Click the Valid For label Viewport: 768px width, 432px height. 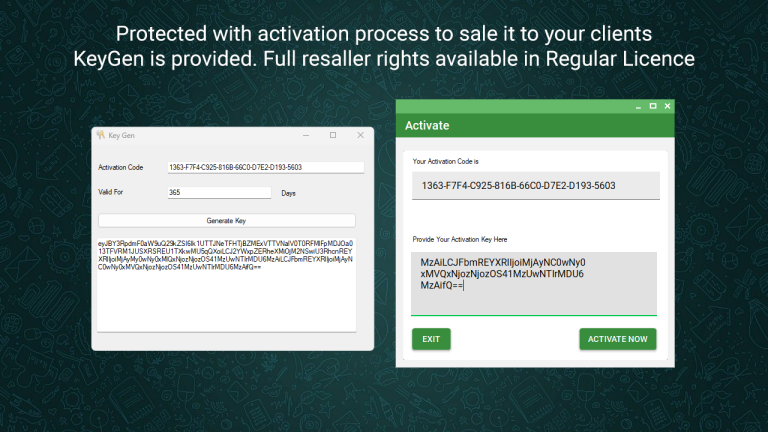coord(110,193)
